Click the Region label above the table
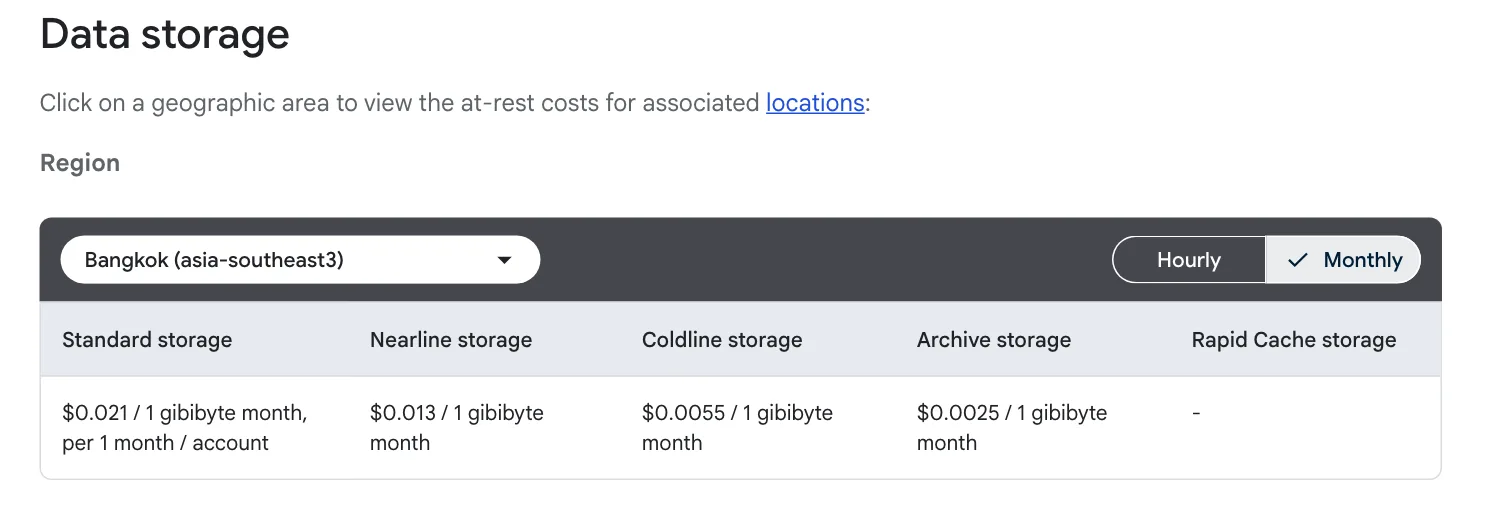This screenshot has width=1500, height=520. (x=80, y=163)
